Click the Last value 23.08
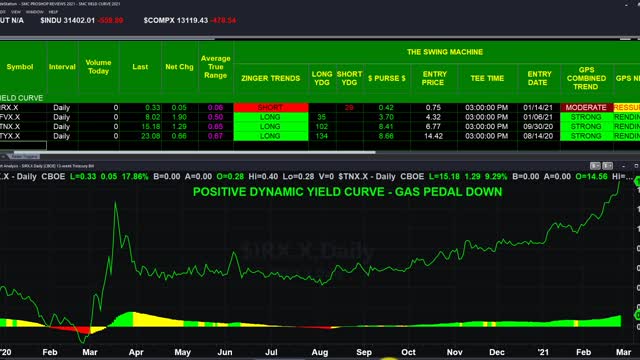The image size is (640, 360). tap(151, 136)
